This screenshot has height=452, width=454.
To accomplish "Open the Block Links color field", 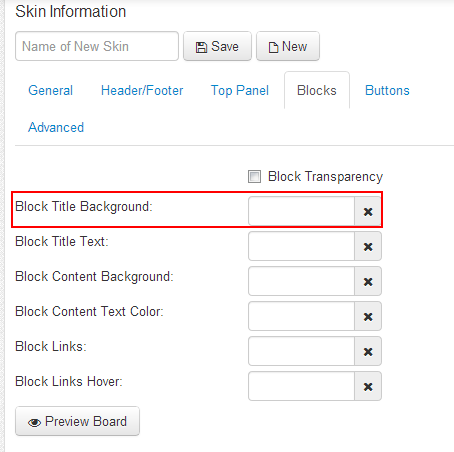I will [301, 351].
